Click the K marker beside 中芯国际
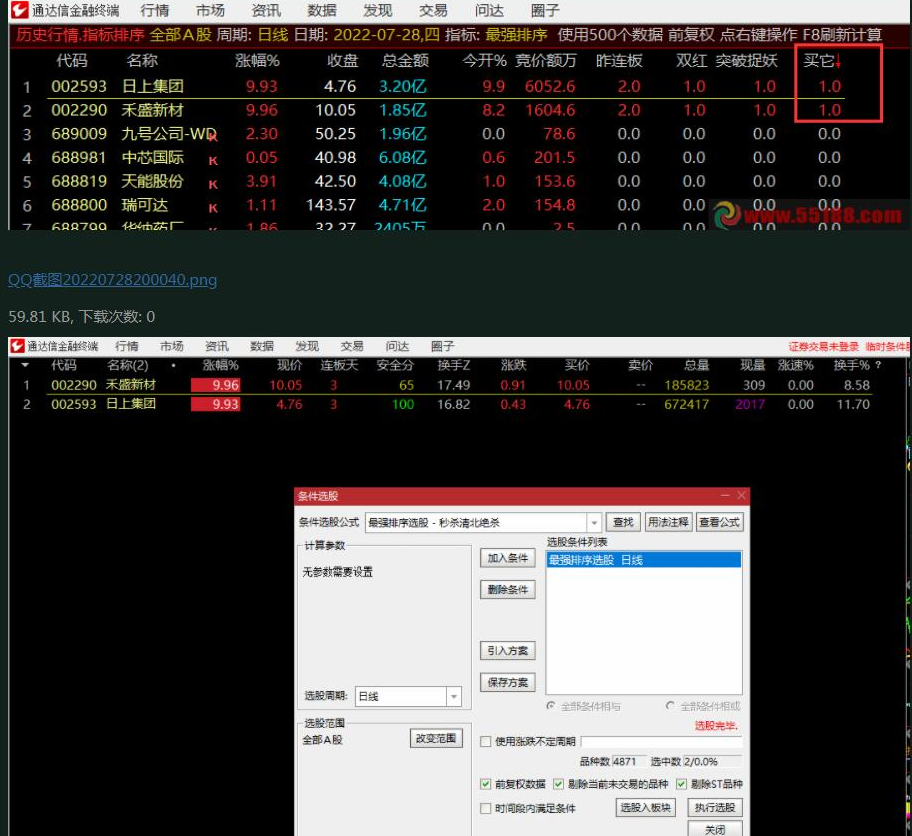 (213, 161)
